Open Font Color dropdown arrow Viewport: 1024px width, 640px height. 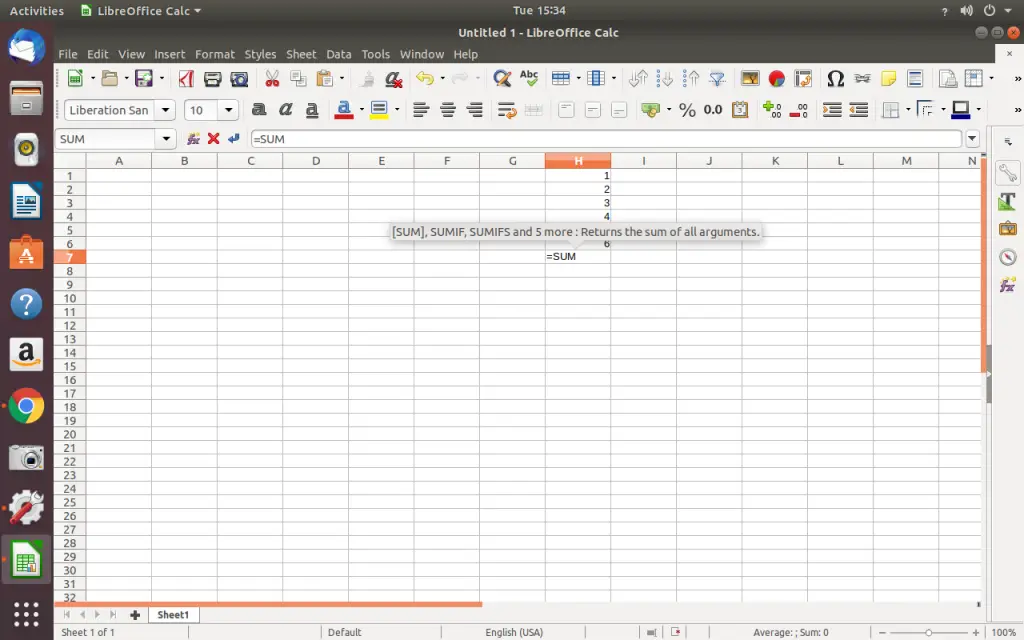(361, 110)
